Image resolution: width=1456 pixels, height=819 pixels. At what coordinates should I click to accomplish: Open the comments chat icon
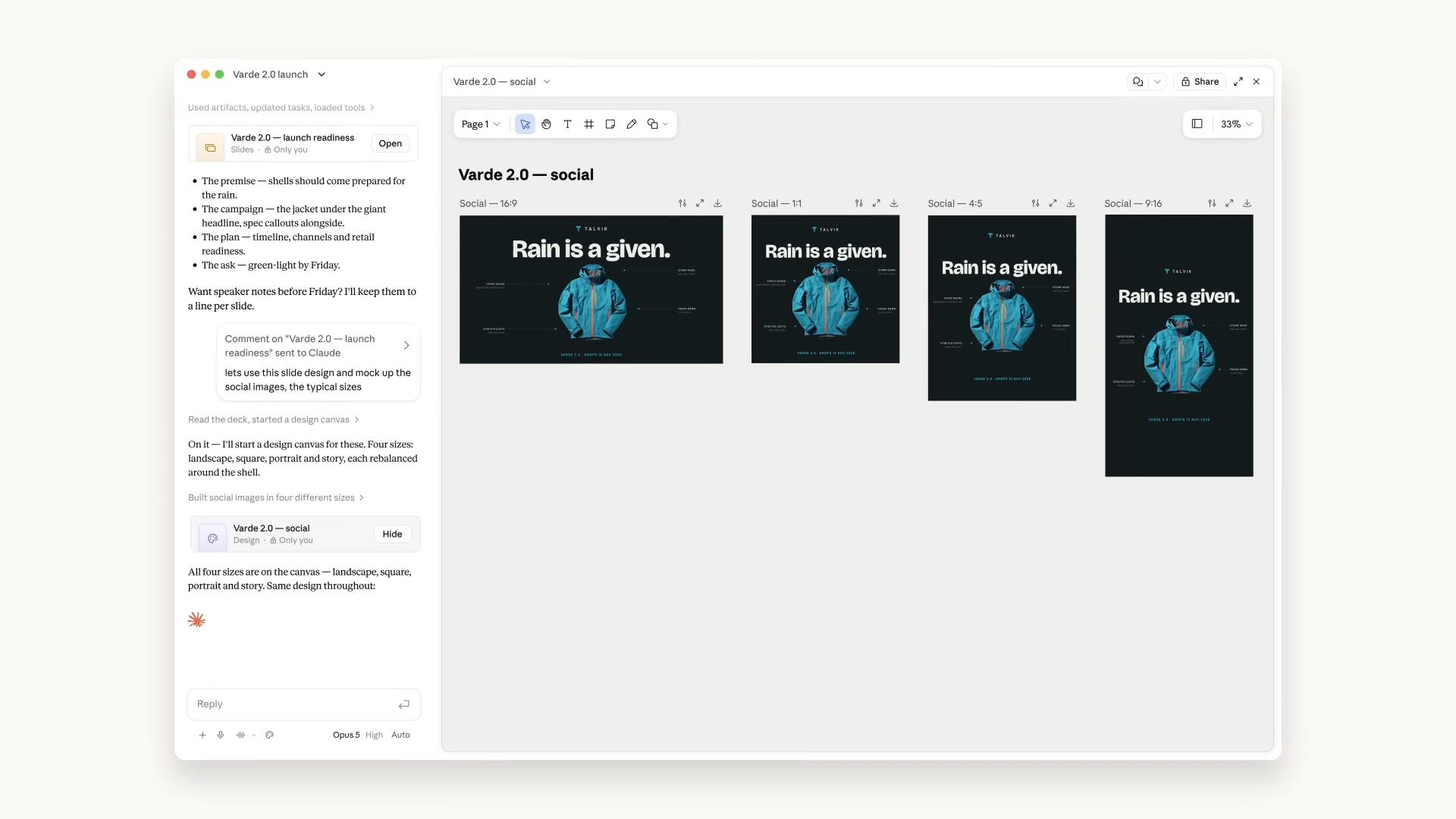(1137, 82)
